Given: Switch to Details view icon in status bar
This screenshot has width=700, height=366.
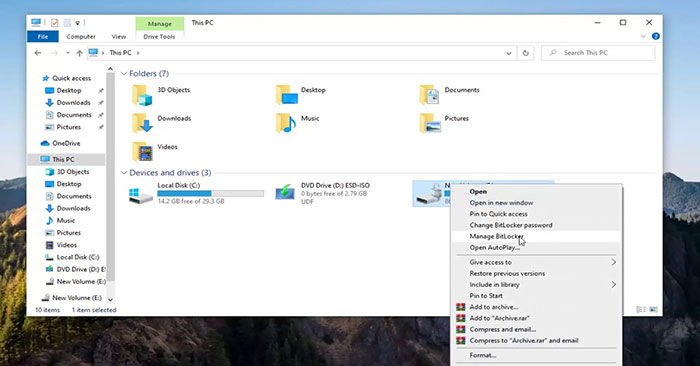Looking at the screenshot, I should point(641,309).
